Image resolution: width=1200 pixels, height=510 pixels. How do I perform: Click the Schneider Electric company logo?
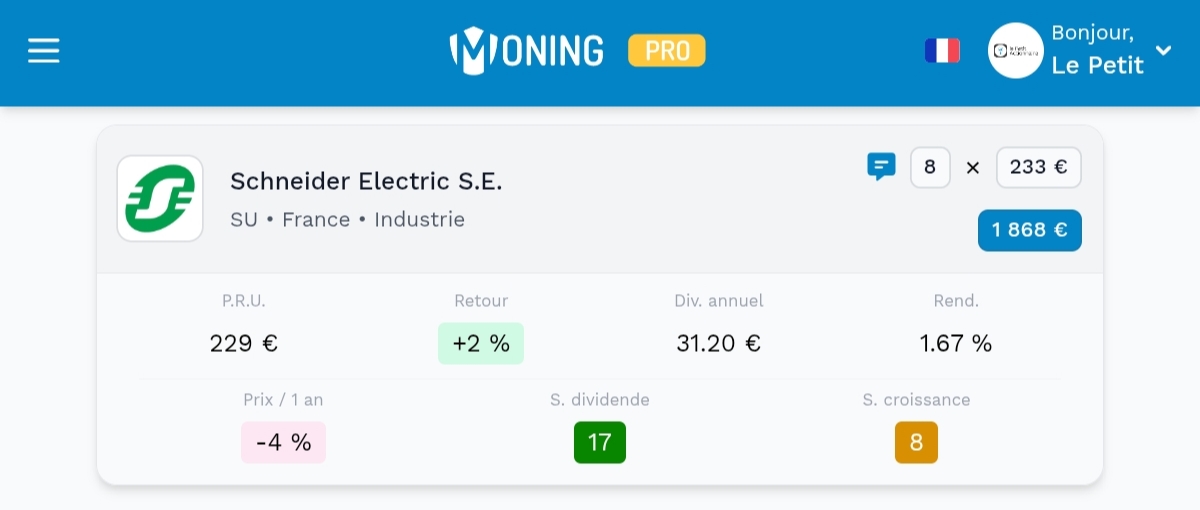(x=160, y=198)
